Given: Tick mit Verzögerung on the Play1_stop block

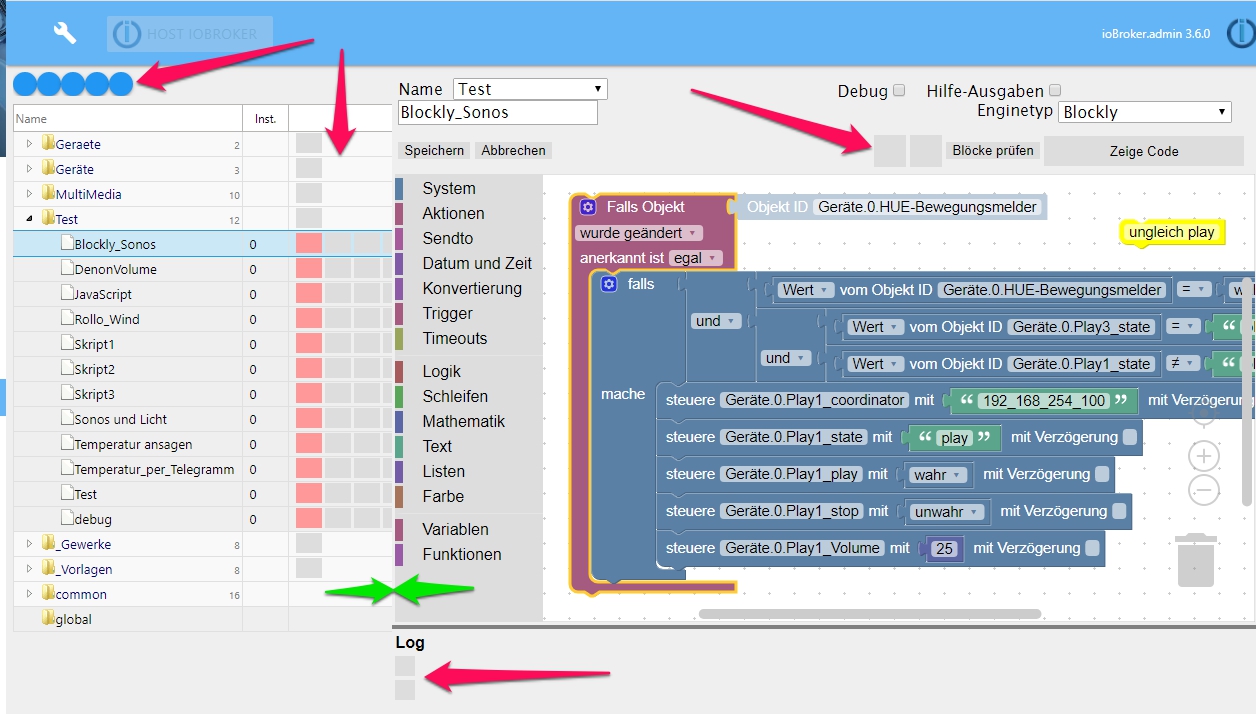Looking at the screenshot, I should 1119,511.
